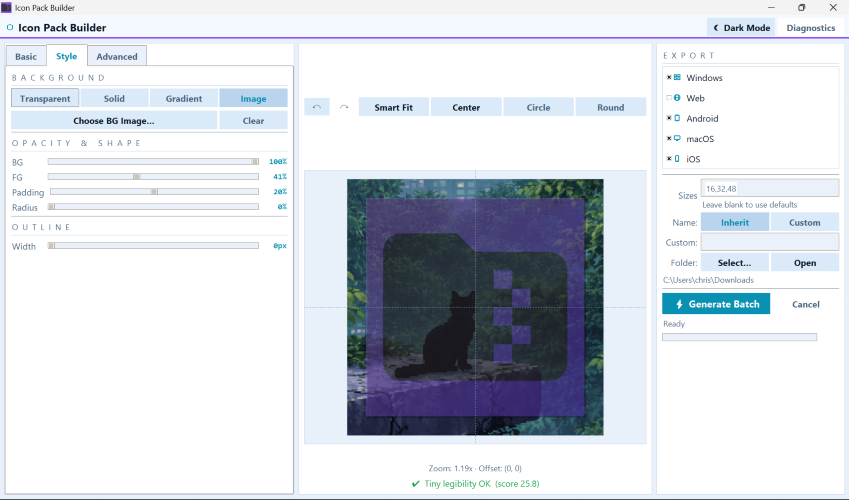Uncheck the iOS export checkbox
The height and width of the screenshot is (500, 849).
668,159
